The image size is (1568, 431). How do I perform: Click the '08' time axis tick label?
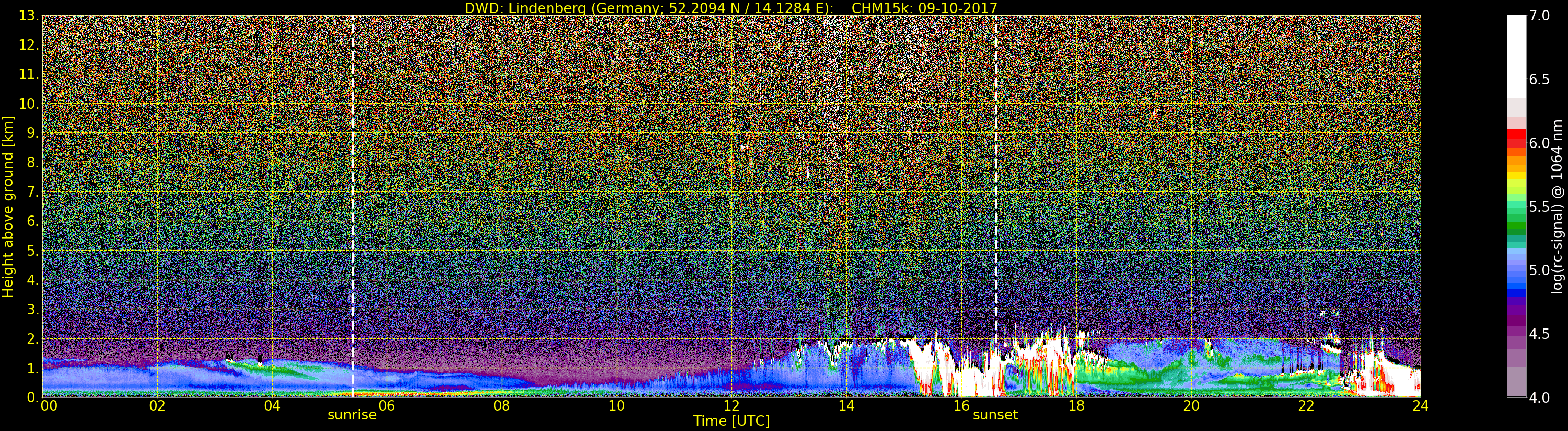(x=502, y=406)
